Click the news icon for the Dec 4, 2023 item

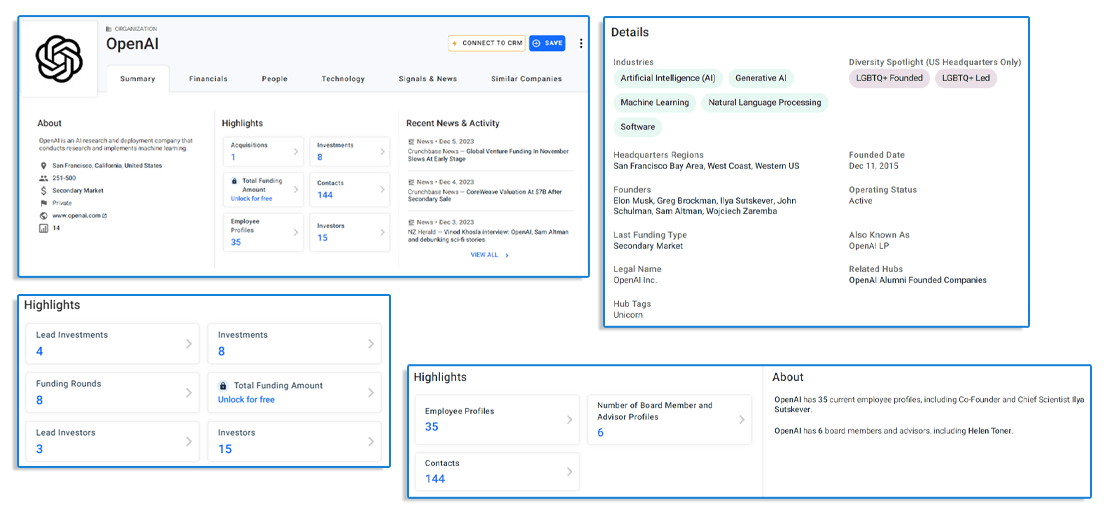(x=411, y=182)
